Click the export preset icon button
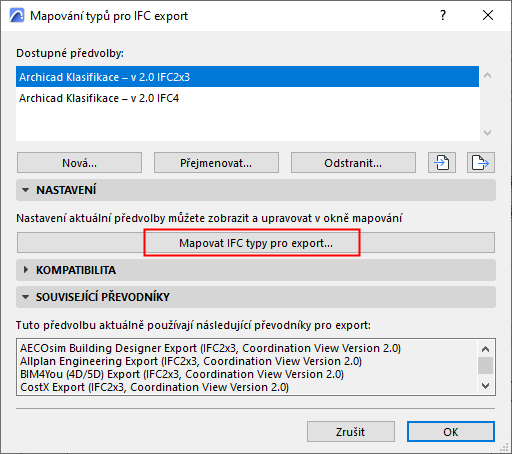The width and height of the screenshot is (512, 454). click(481, 163)
